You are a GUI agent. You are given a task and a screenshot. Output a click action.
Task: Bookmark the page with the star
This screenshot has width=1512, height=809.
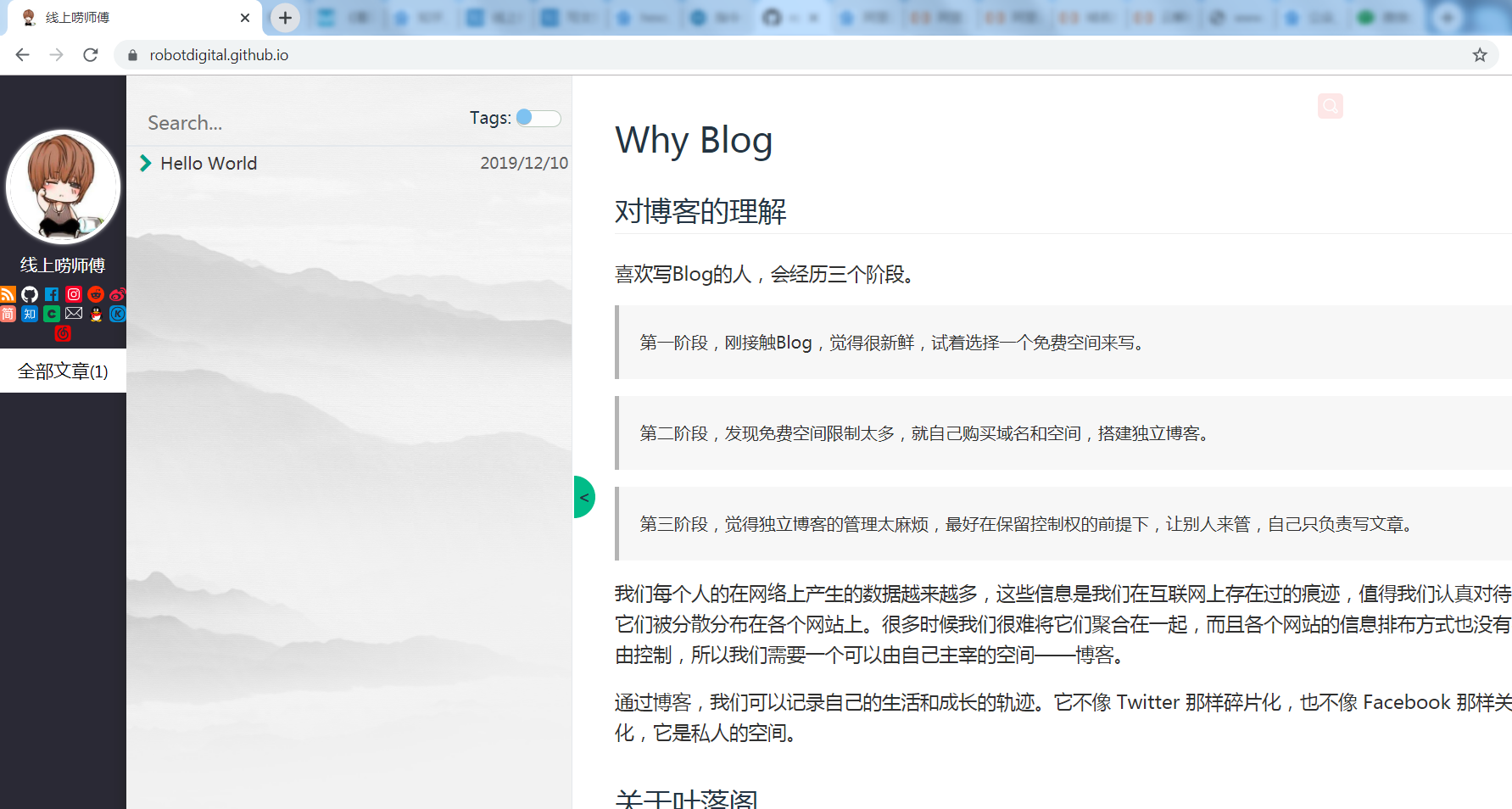[x=1481, y=54]
